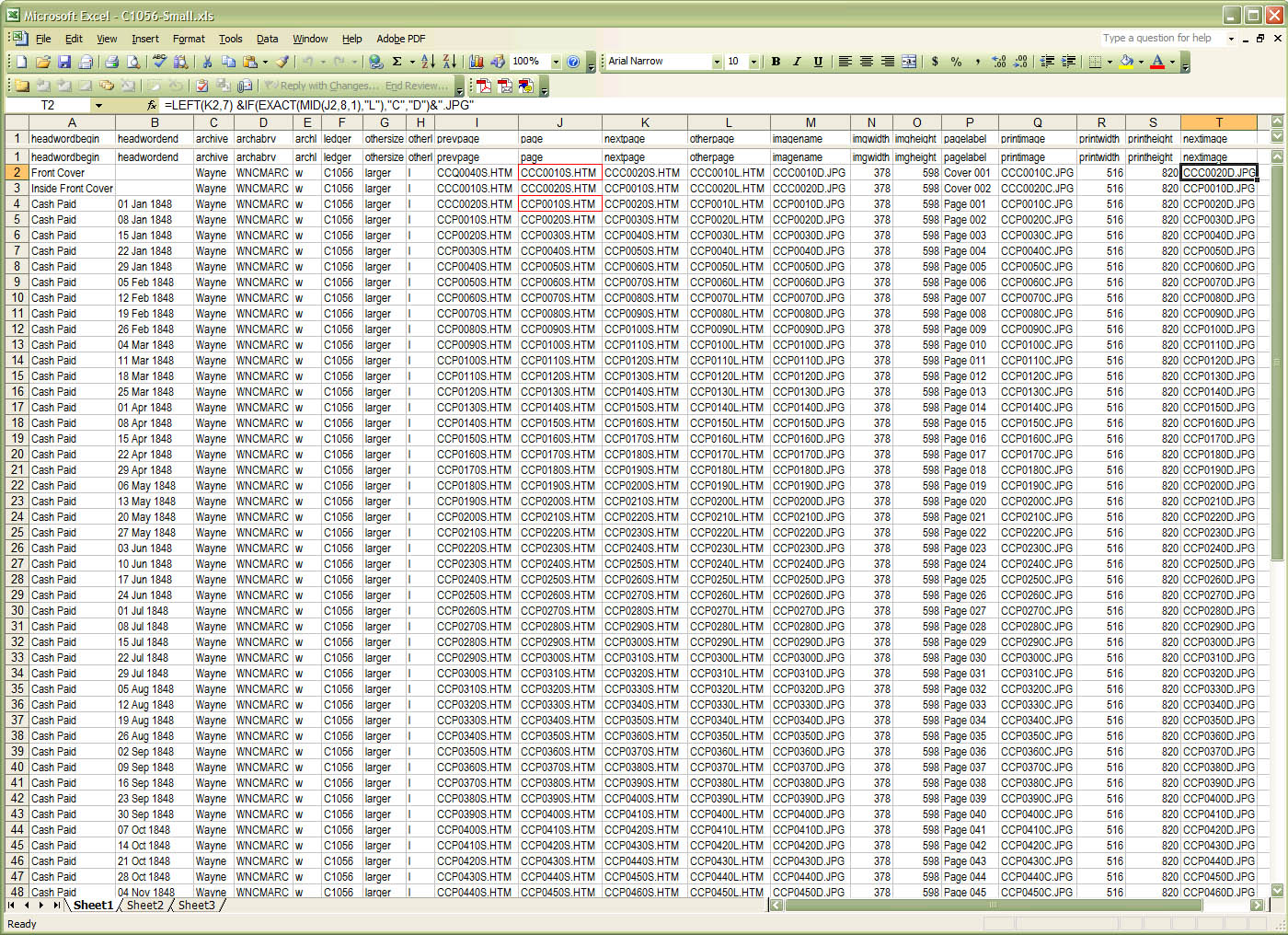
Task: Apply Currency Style dollar format
Action: [935, 62]
